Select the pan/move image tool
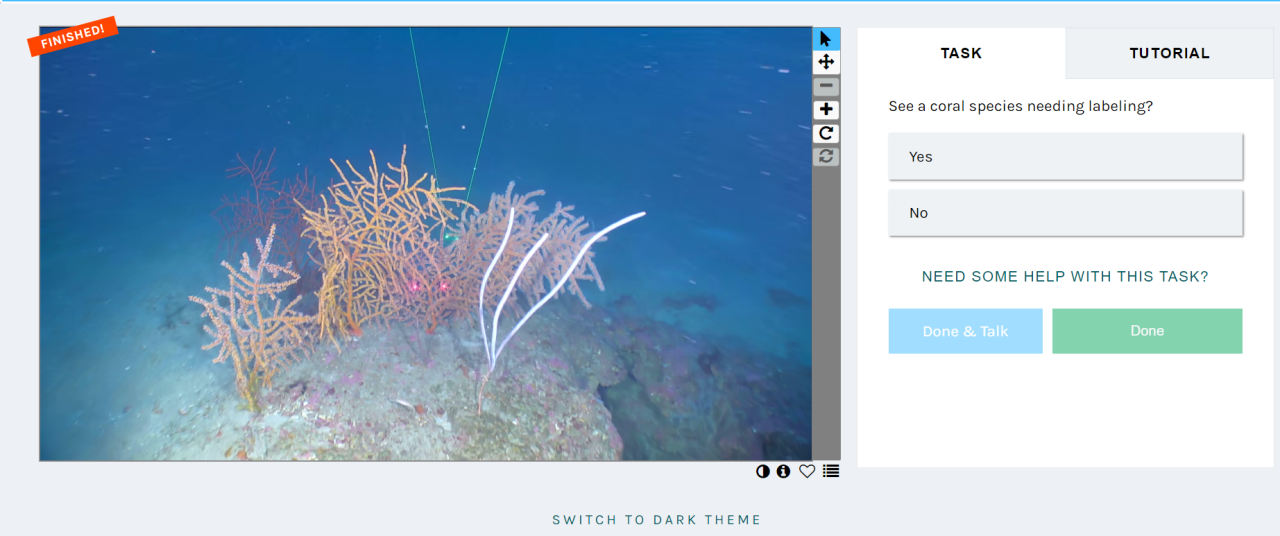This screenshot has height=536, width=1280. pyautogui.click(x=826, y=62)
